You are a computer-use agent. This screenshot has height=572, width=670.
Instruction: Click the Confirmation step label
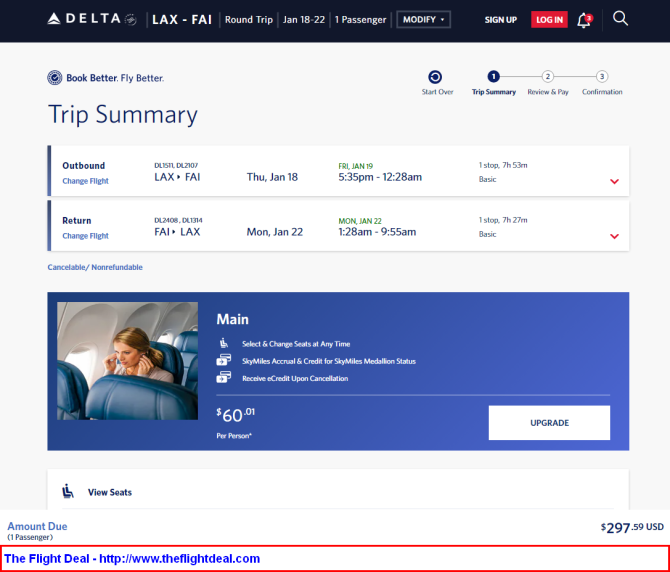[x=602, y=92]
